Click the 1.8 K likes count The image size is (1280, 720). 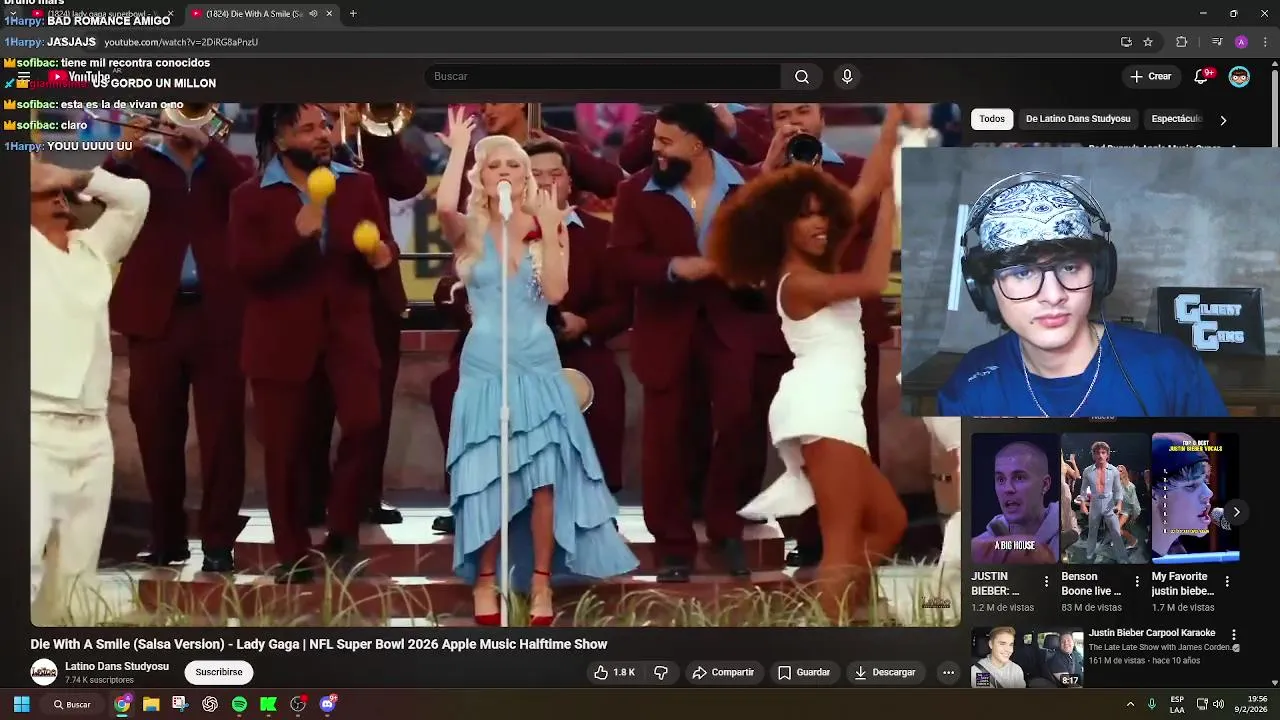click(624, 673)
